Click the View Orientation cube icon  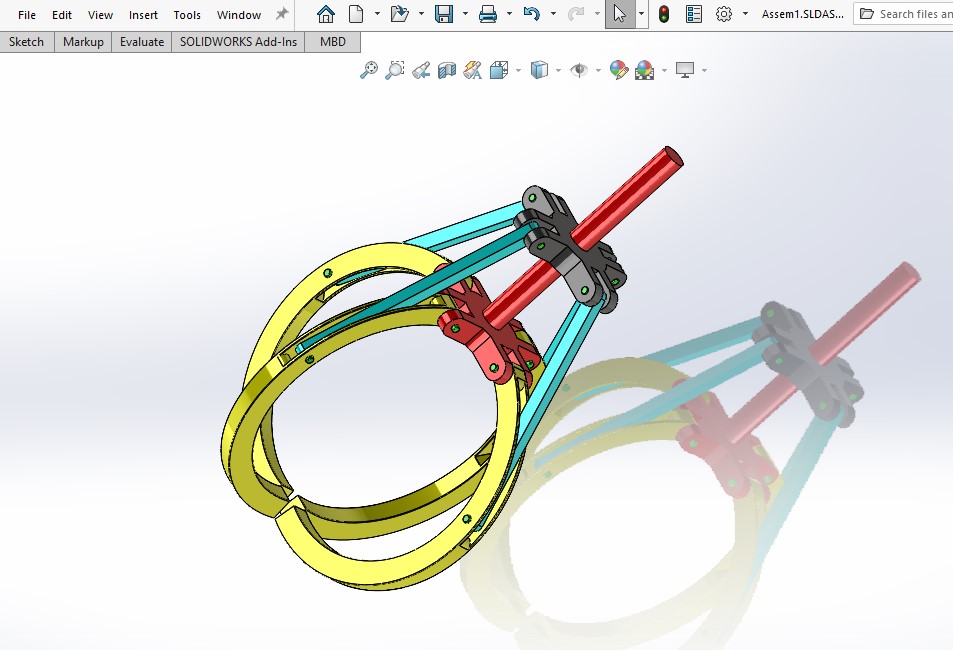(x=499, y=70)
